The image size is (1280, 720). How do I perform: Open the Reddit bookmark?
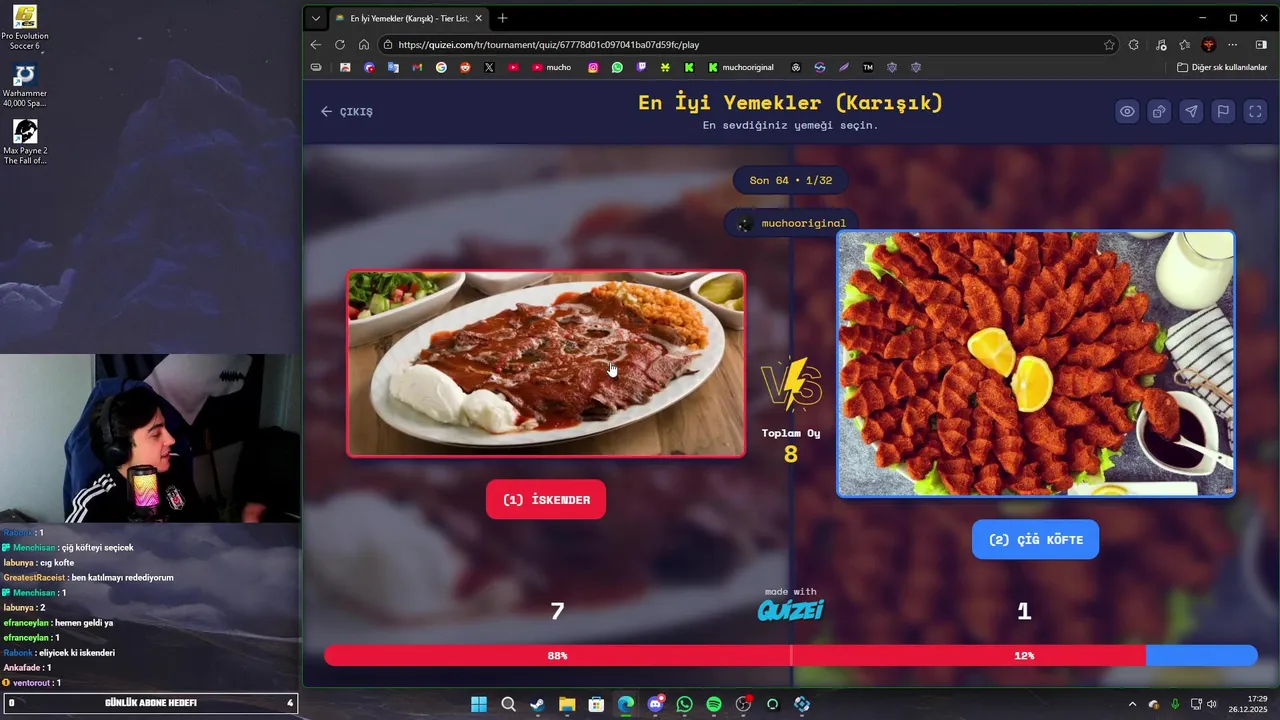click(x=465, y=68)
